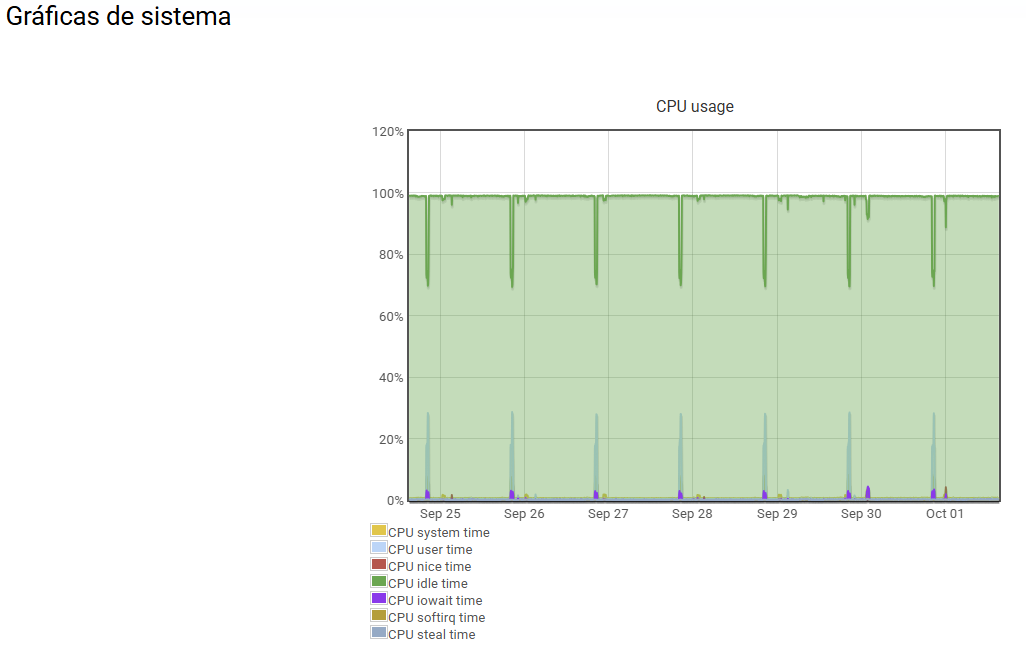
Task: Click the green CPU idle time swatch
Action: point(378,582)
